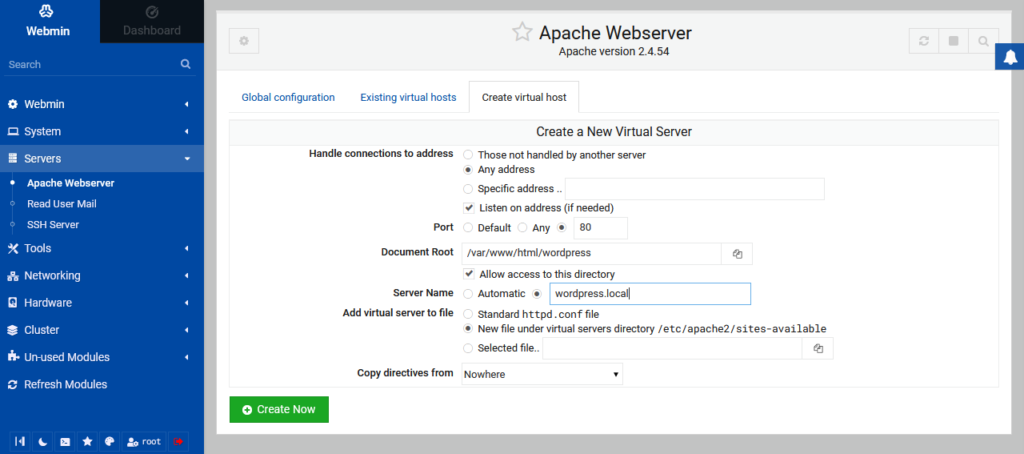Open the command shell terminal icon
Viewport: 1024px width, 454px height.
(65, 441)
